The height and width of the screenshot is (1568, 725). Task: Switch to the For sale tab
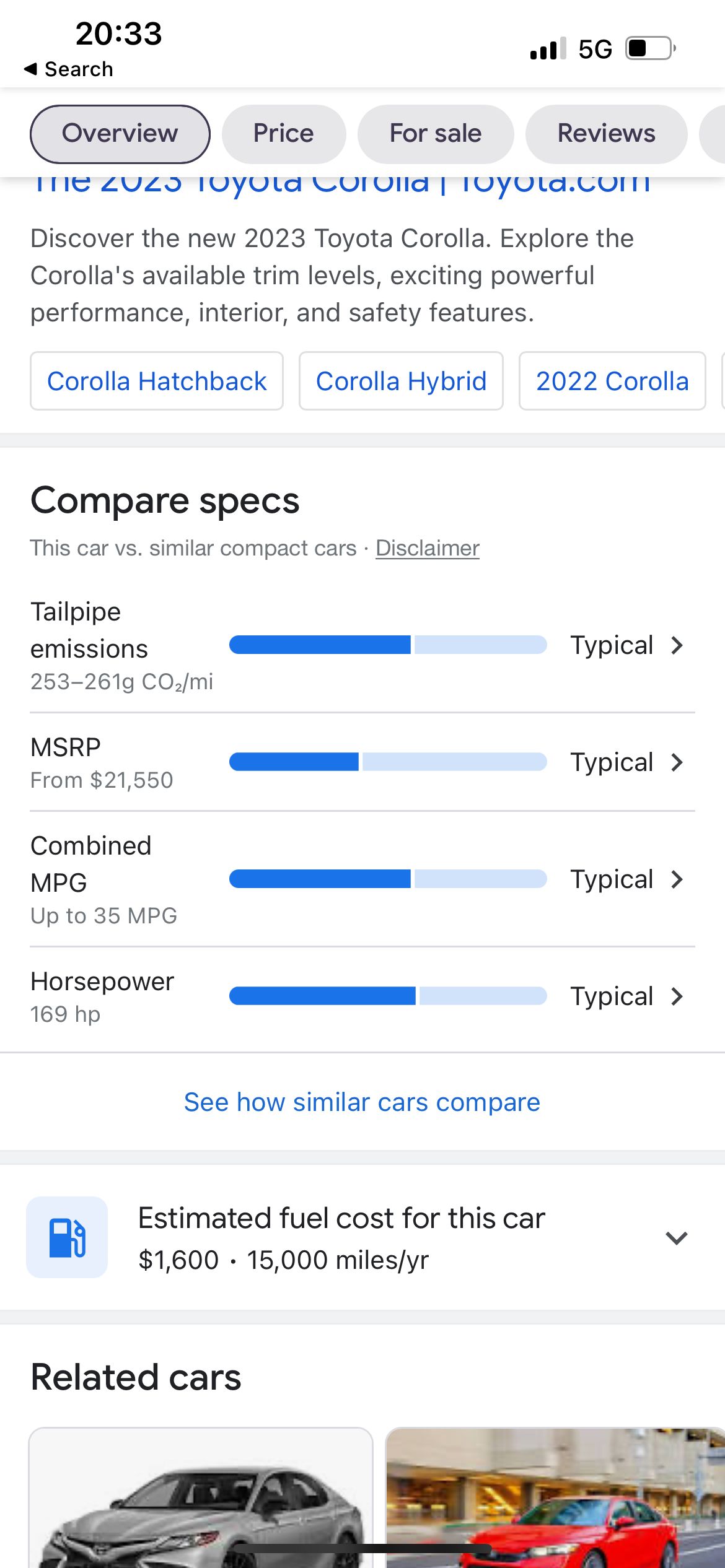point(436,134)
